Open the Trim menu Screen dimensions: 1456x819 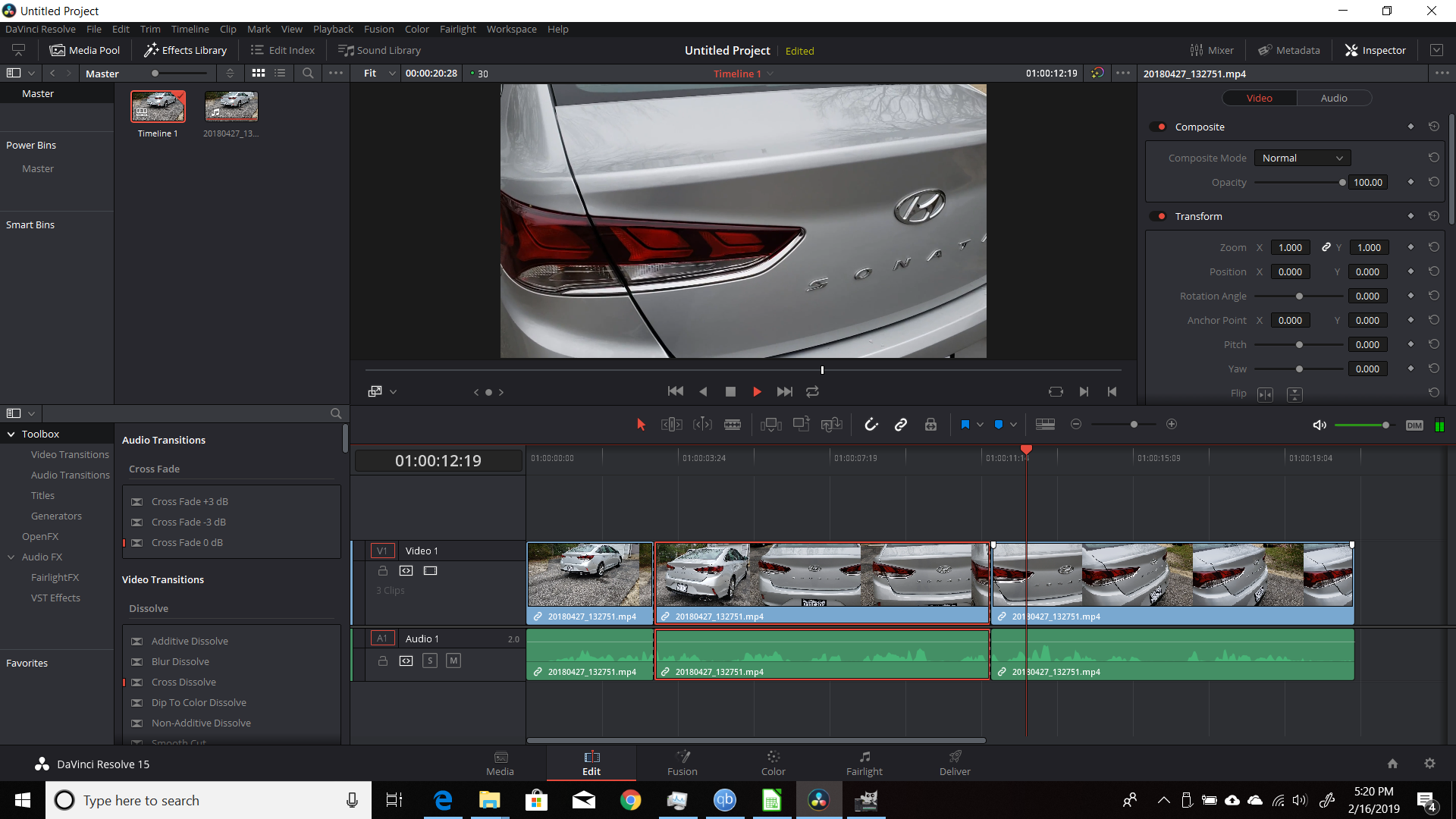pos(150,29)
